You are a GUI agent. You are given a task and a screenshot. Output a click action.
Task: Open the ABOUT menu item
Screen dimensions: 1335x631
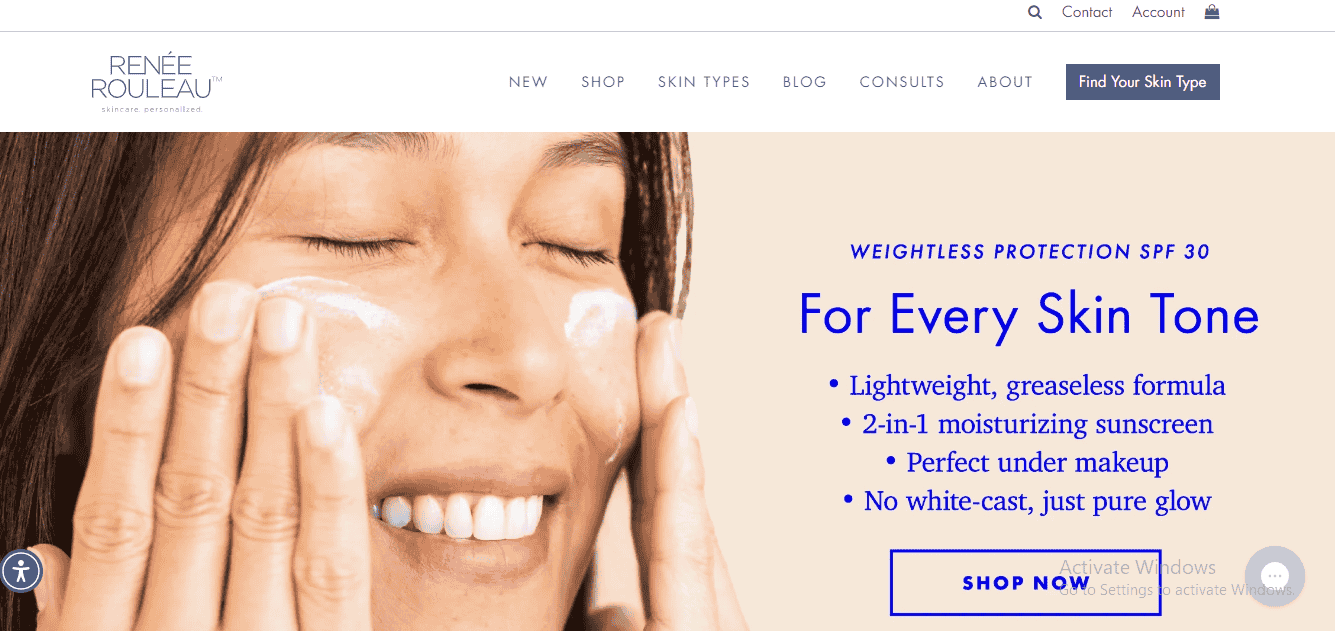coord(1005,82)
